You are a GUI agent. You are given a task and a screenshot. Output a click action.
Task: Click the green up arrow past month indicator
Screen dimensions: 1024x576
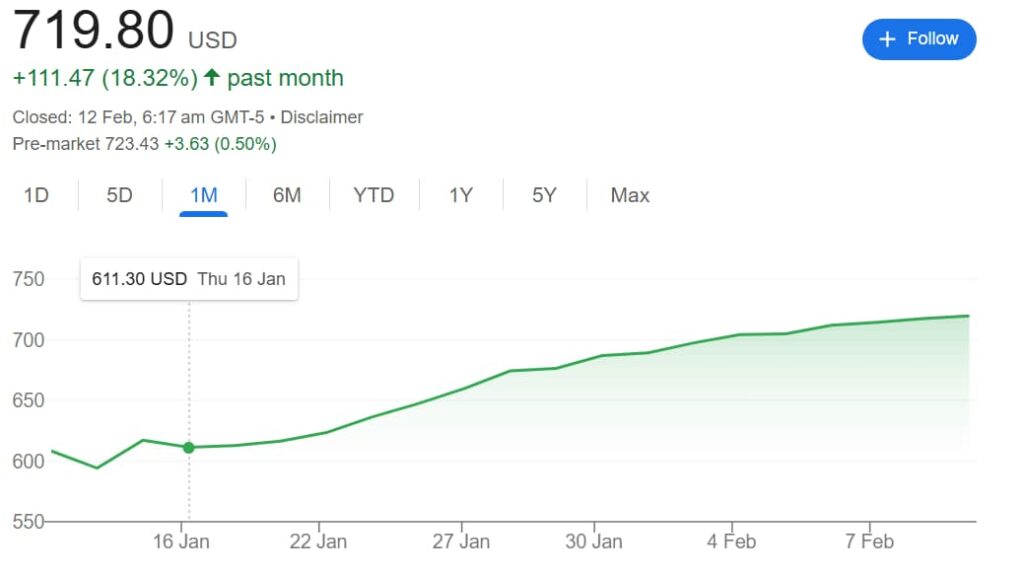211,78
